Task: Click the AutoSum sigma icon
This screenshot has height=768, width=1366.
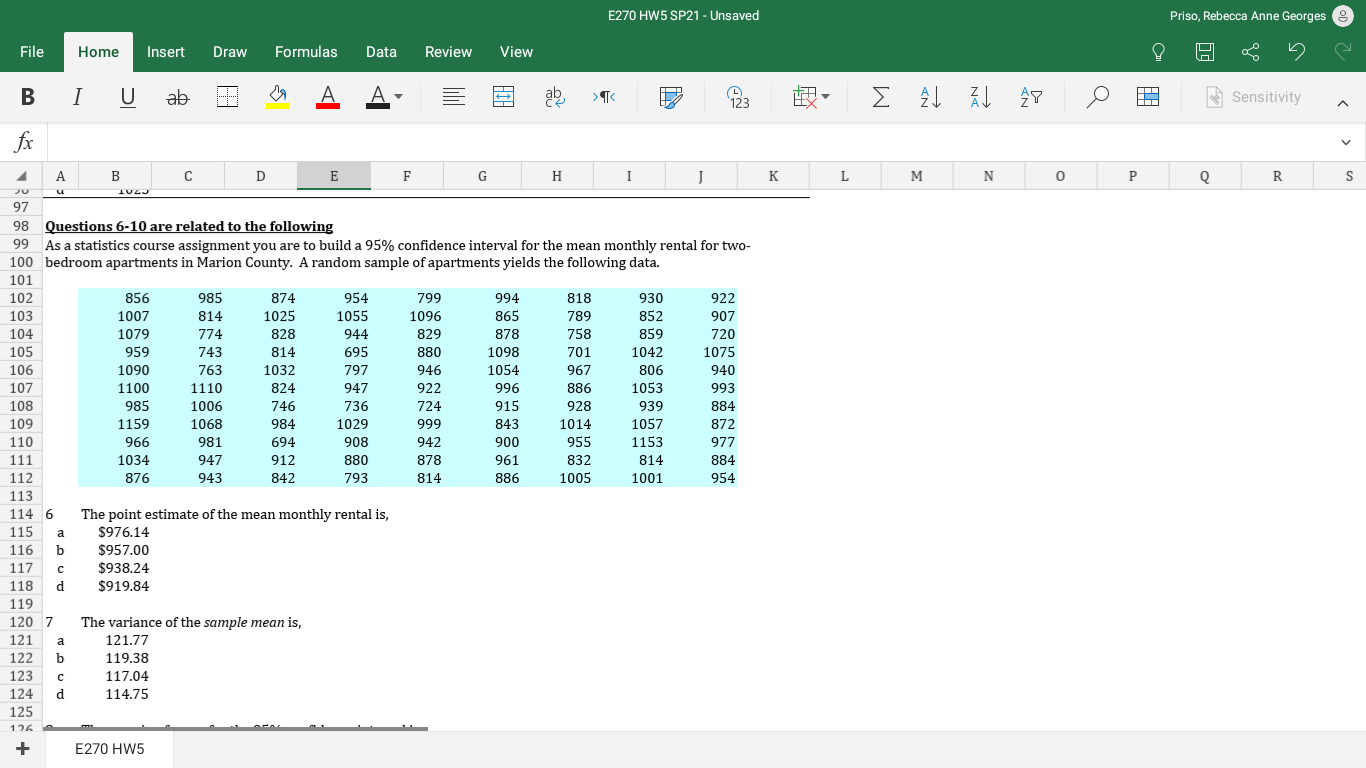Action: [x=880, y=97]
